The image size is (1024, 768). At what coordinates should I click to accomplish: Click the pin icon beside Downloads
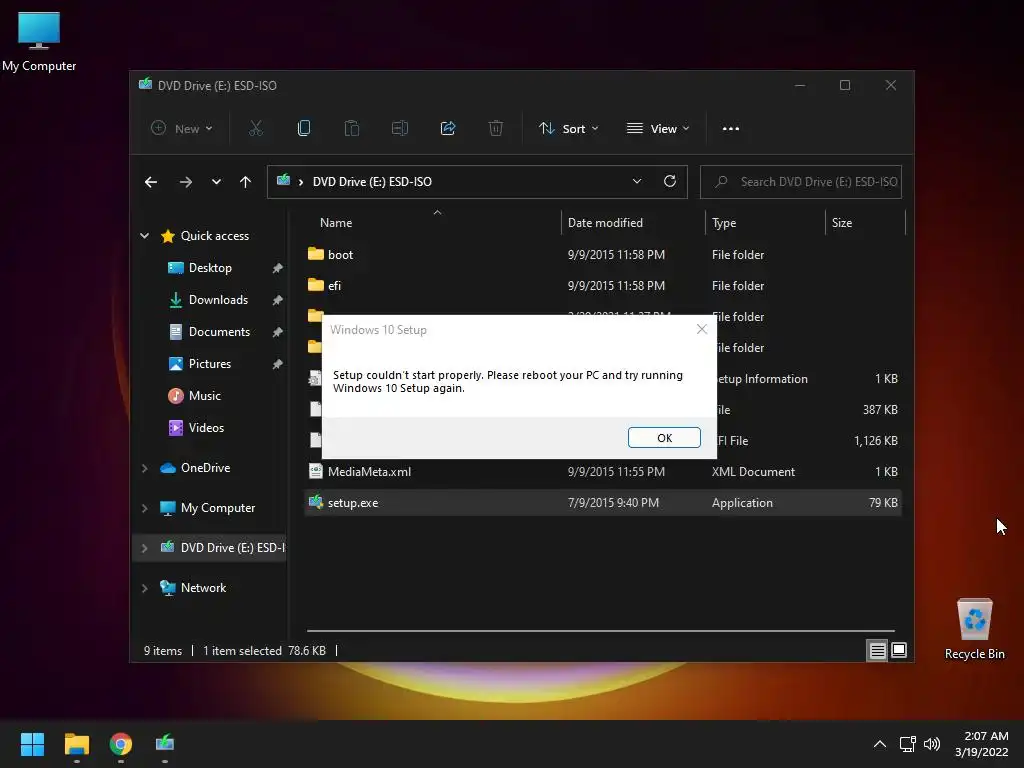coord(278,300)
